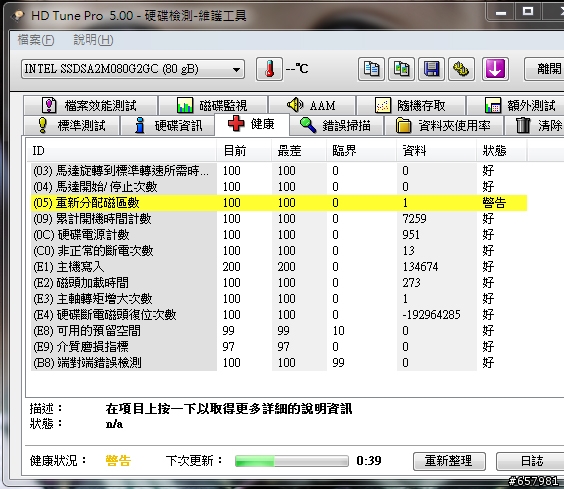Select the (03) 馬達旋轉到標準轉速所需時 row
The height and width of the screenshot is (489, 564).
point(279,171)
